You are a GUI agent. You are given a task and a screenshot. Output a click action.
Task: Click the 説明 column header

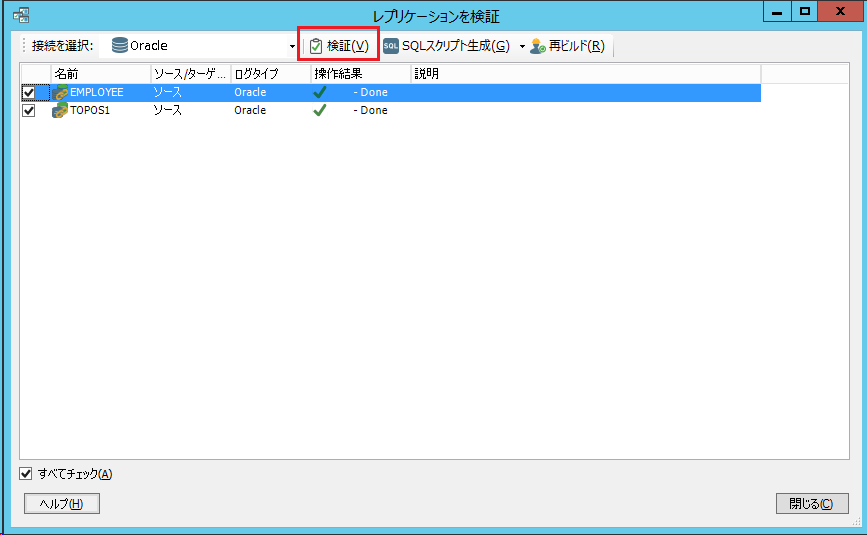click(x=585, y=74)
